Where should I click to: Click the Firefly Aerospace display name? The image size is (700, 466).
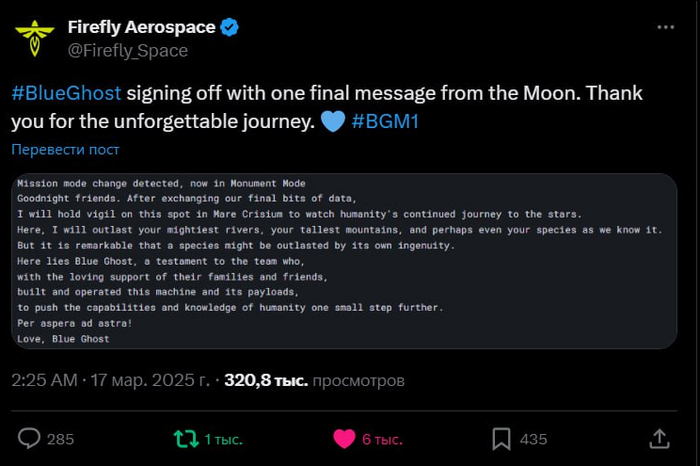[142, 27]
